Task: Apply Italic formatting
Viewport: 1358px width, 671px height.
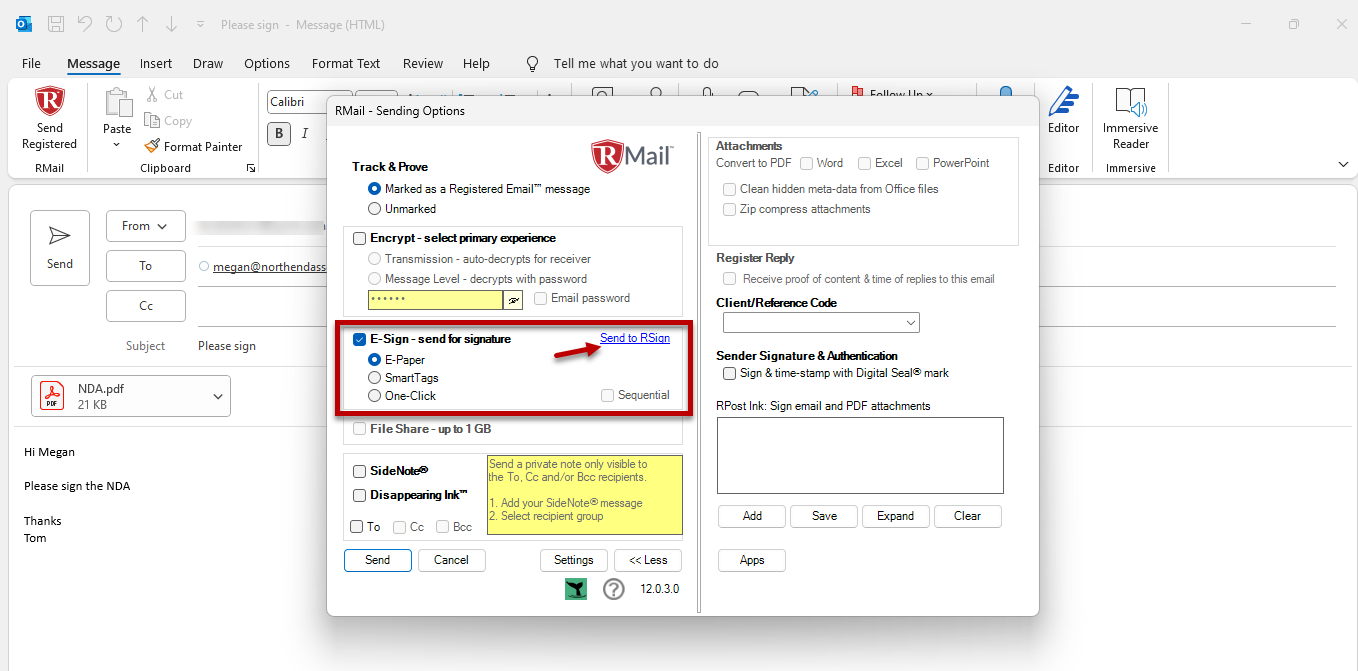Action: 306,133
